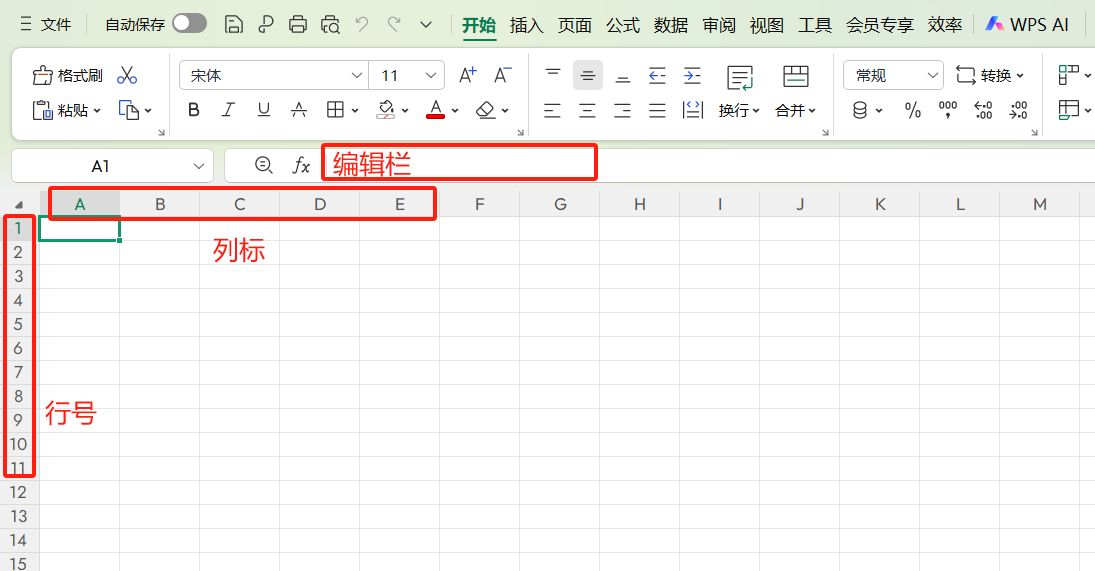Viewport: 1095px width, 571px height.
Task: Open Print Preview icon
Action: click(x=330, y=25)
